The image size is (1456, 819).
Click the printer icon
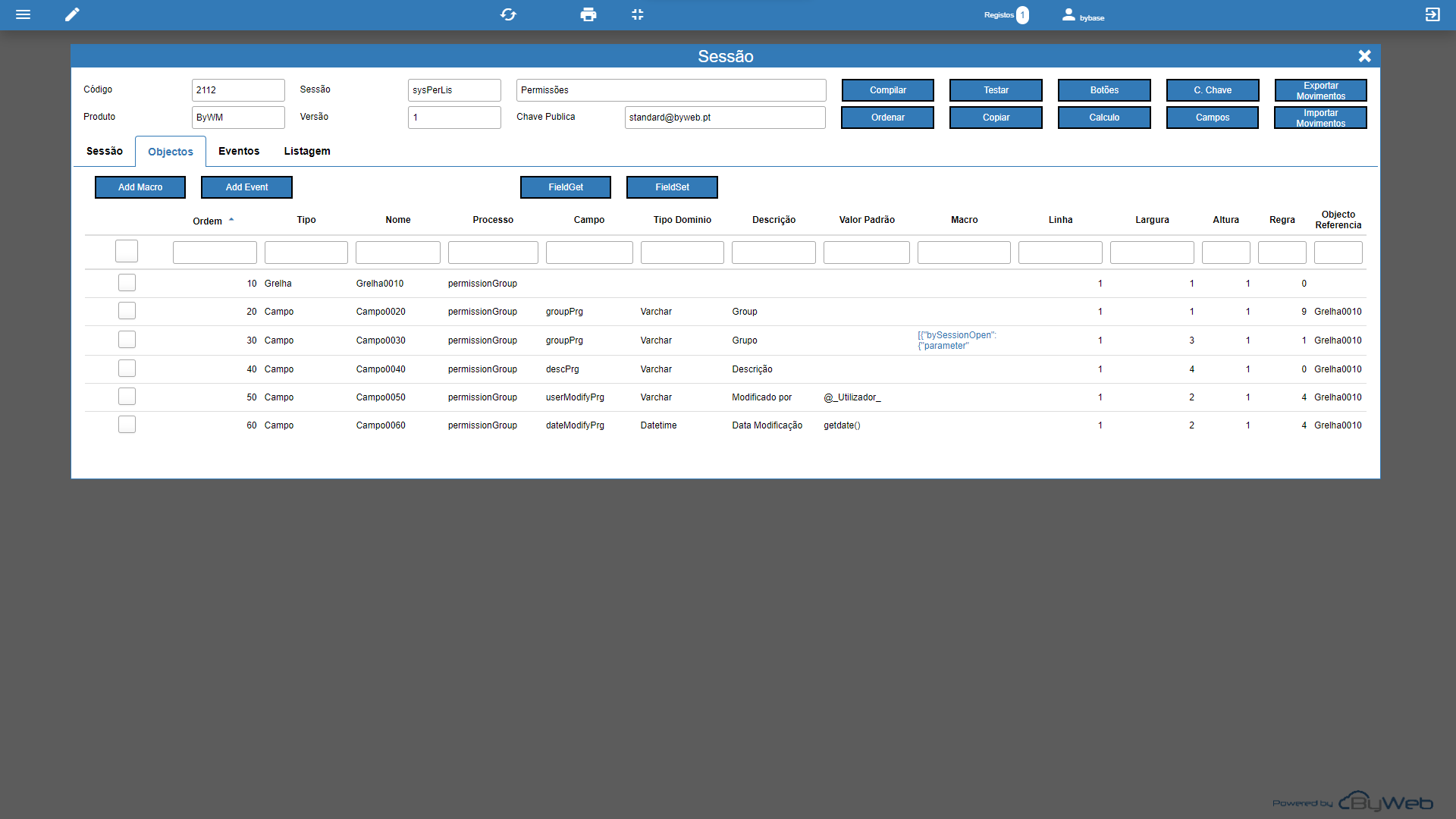(x=588, y=14)
